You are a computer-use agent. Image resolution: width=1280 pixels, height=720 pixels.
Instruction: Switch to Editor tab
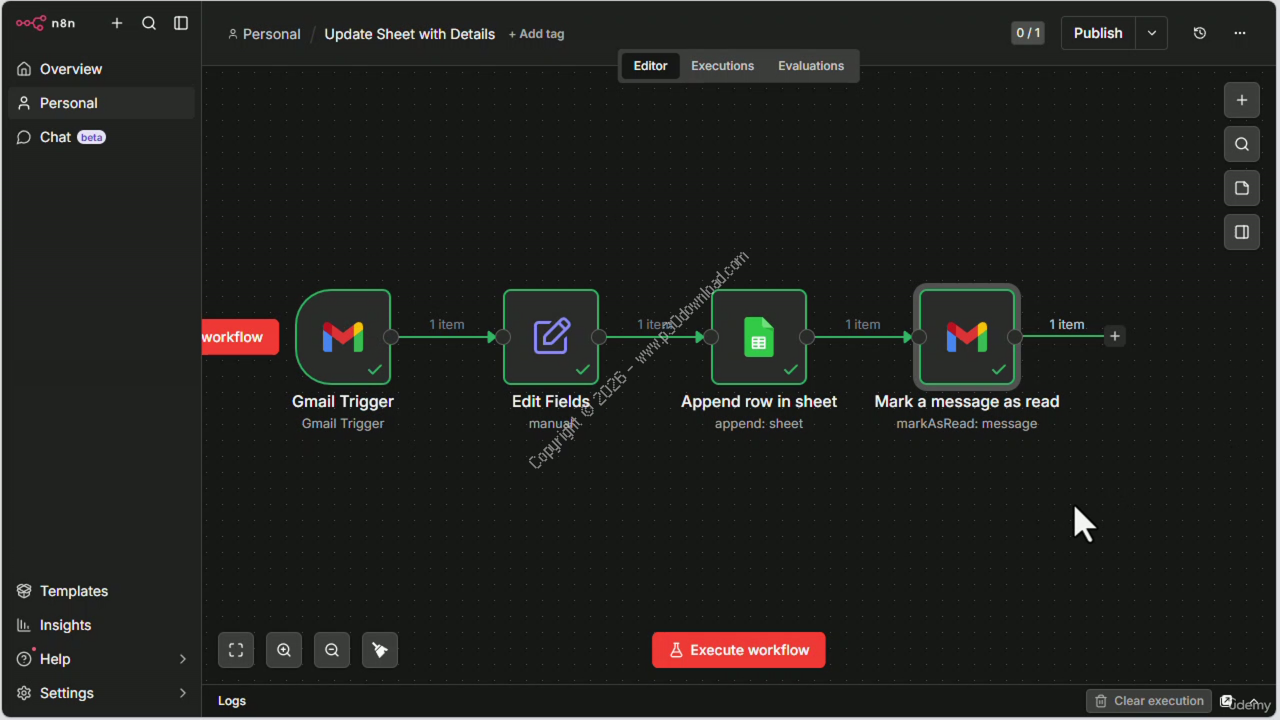[x=650, y=66]
